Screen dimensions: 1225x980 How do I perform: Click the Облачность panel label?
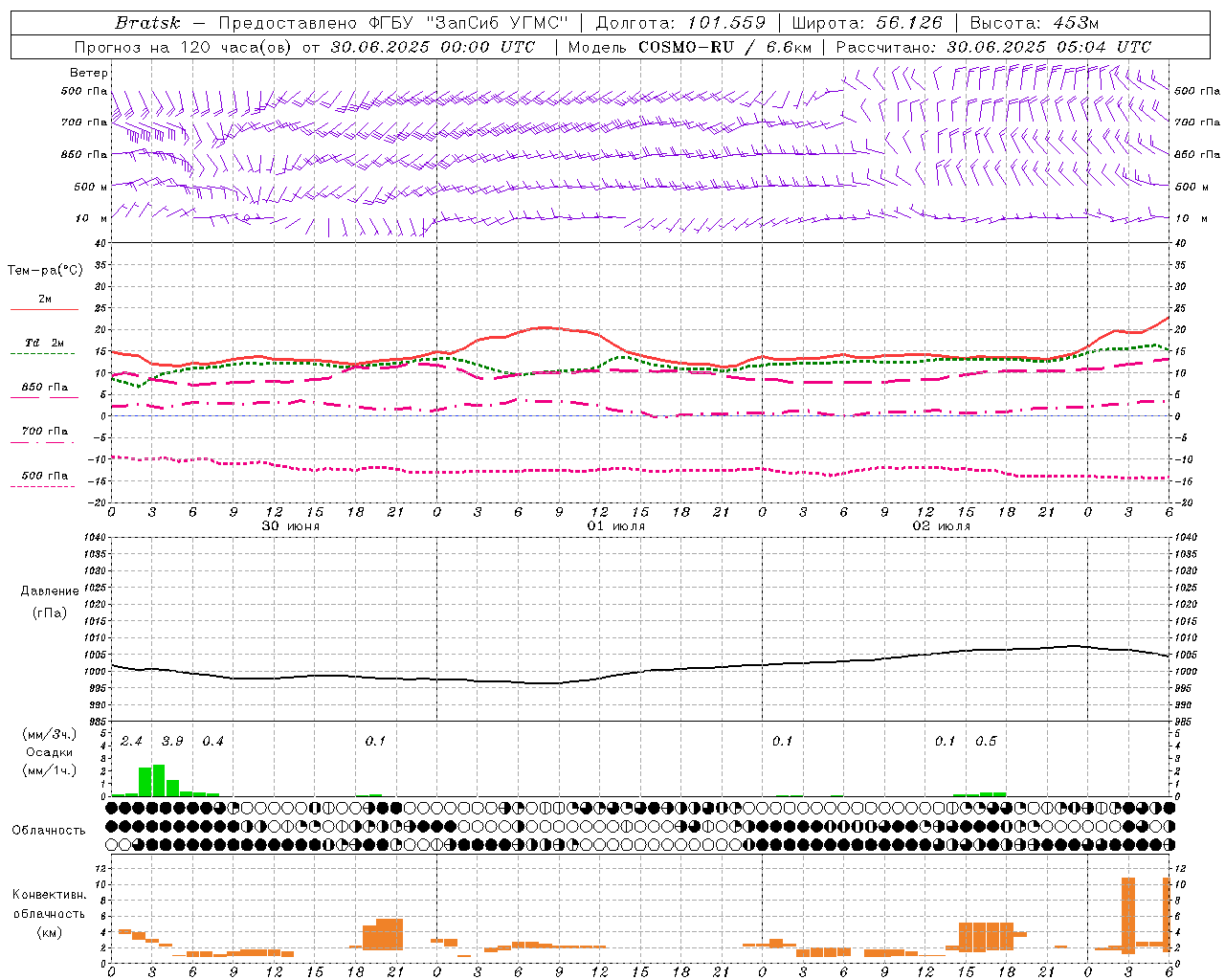click(x=49, y=830)
